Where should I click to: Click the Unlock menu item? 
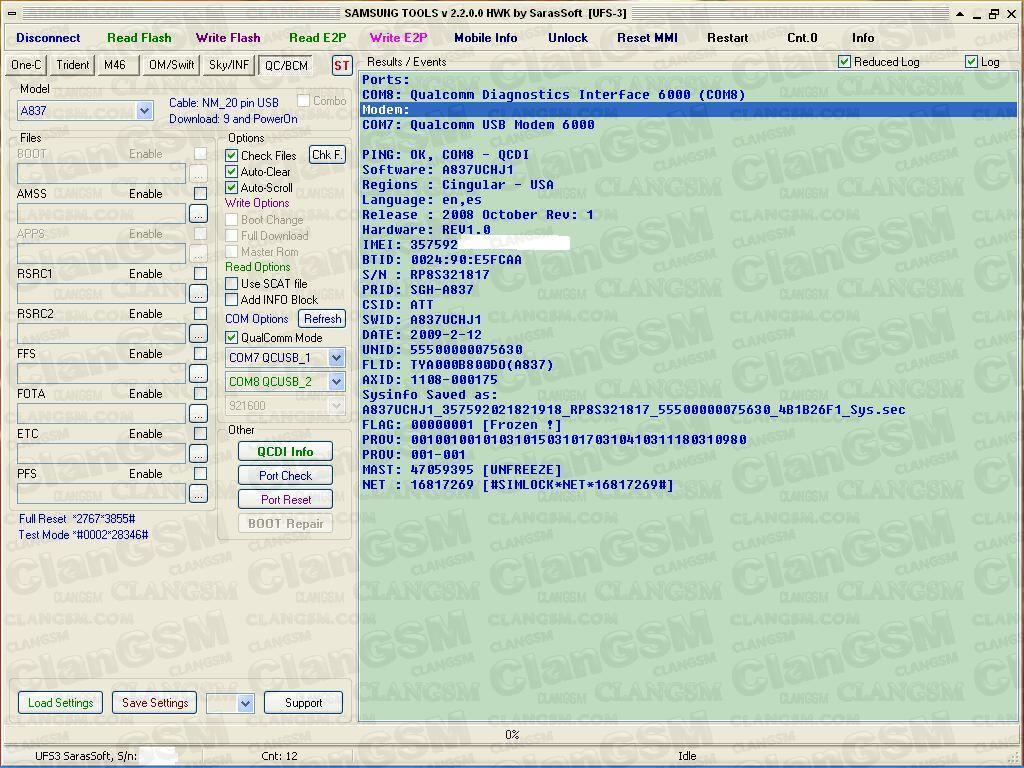[x=568, y=38]
